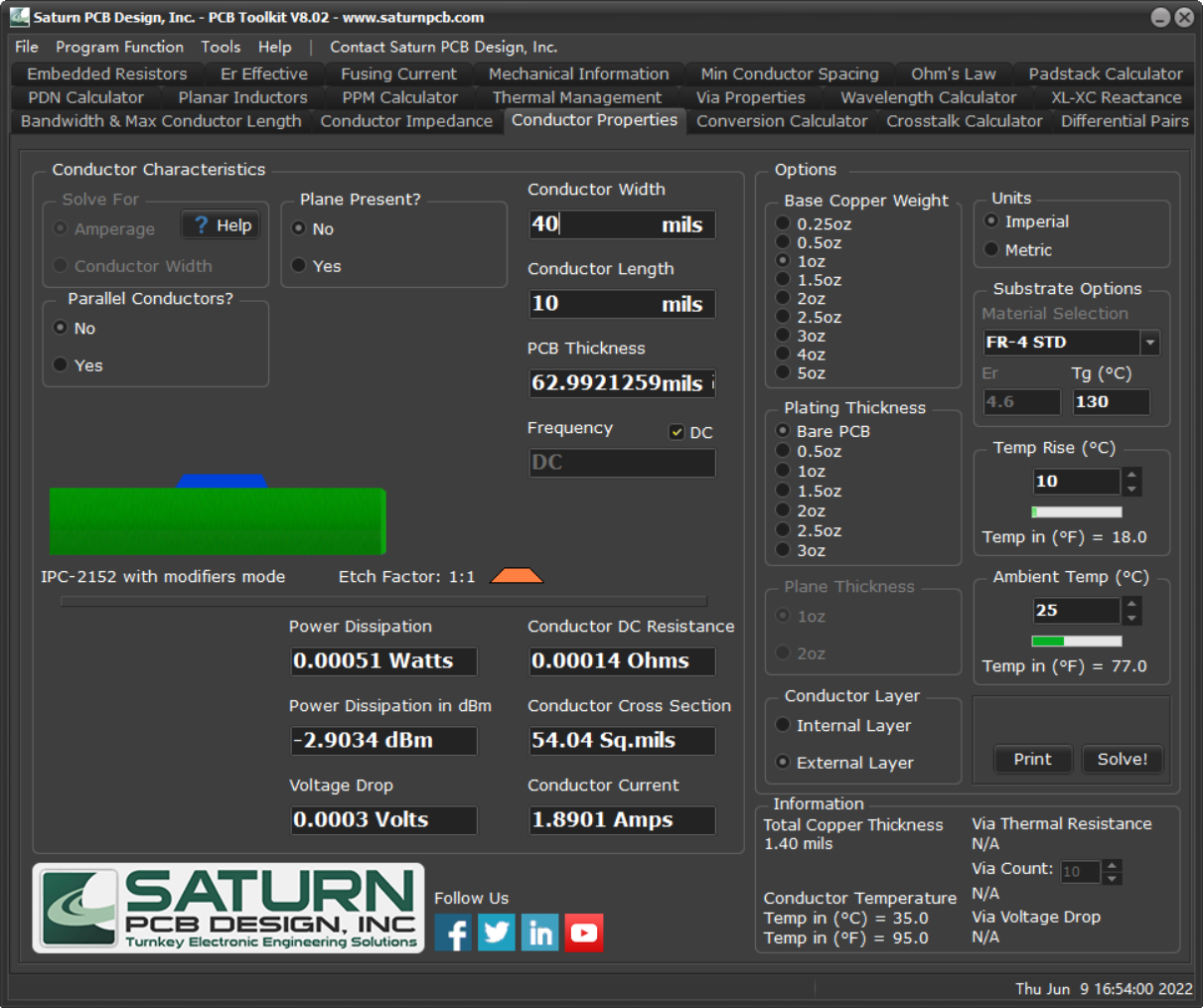The image size is (1203, 1008).
Task: Click the PCB Thickness input field
Action: pos(622,383)
